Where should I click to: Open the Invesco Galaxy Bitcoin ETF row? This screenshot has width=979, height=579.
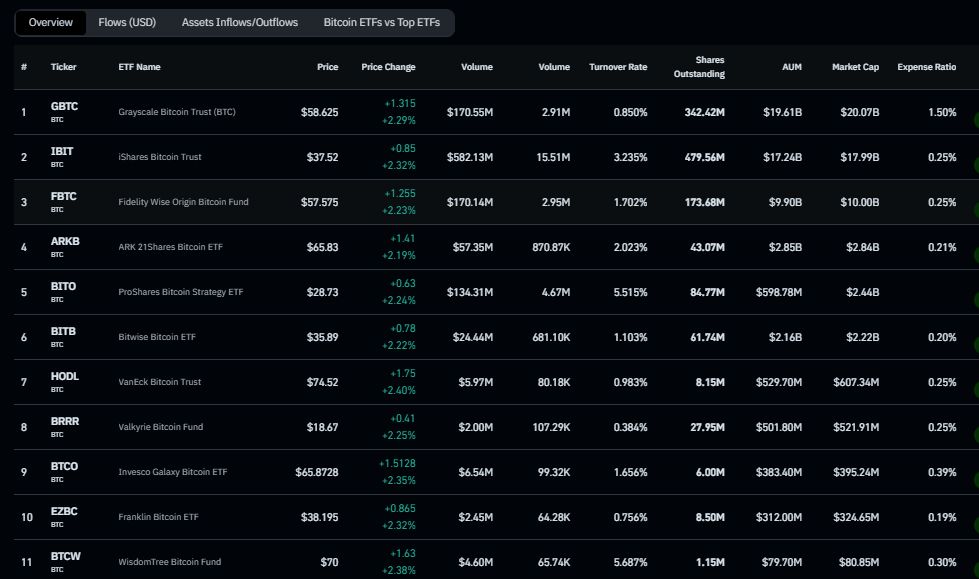click(x=172, y=472)
